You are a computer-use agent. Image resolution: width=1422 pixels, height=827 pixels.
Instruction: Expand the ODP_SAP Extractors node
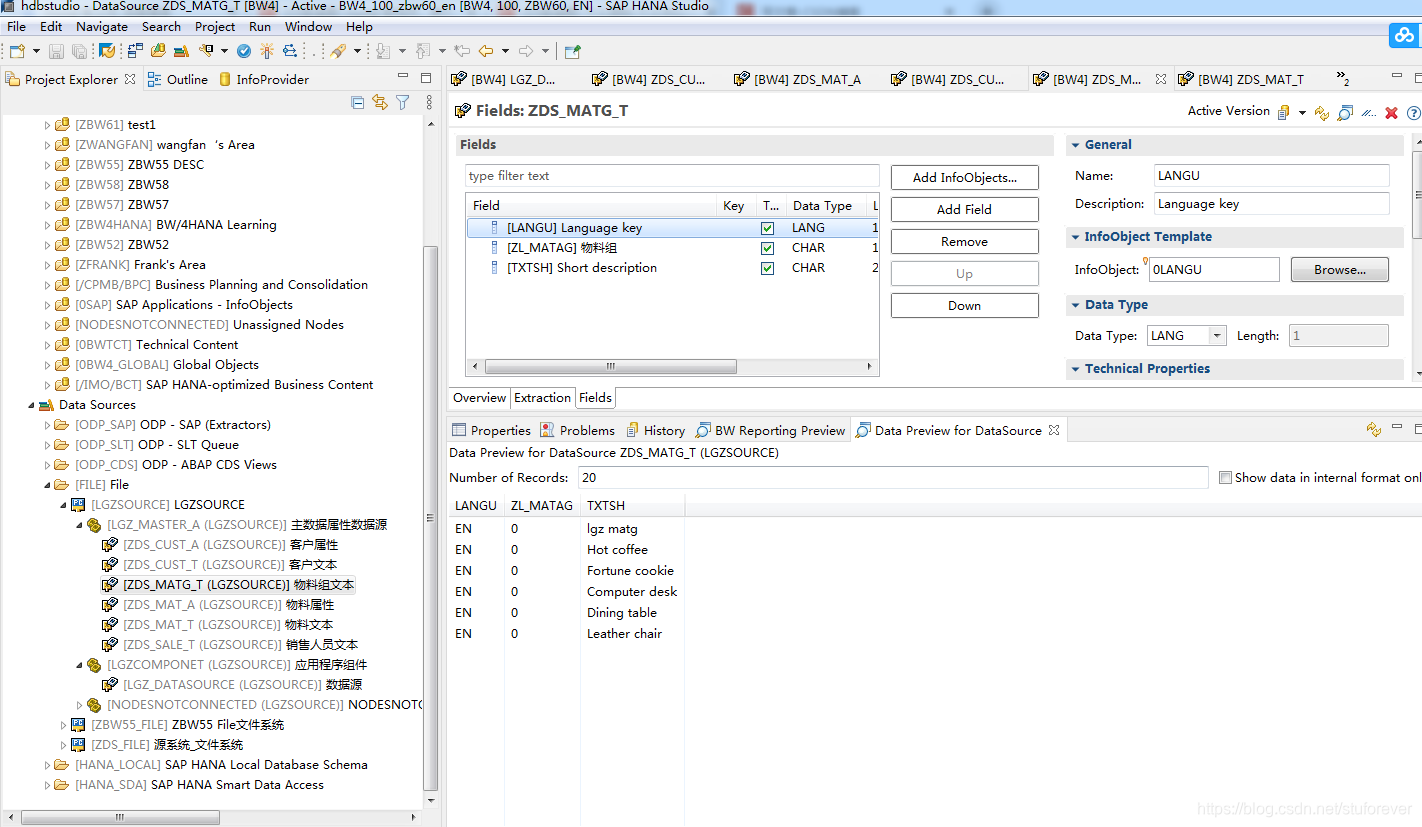pyautogui.click(x=46, y=425)
